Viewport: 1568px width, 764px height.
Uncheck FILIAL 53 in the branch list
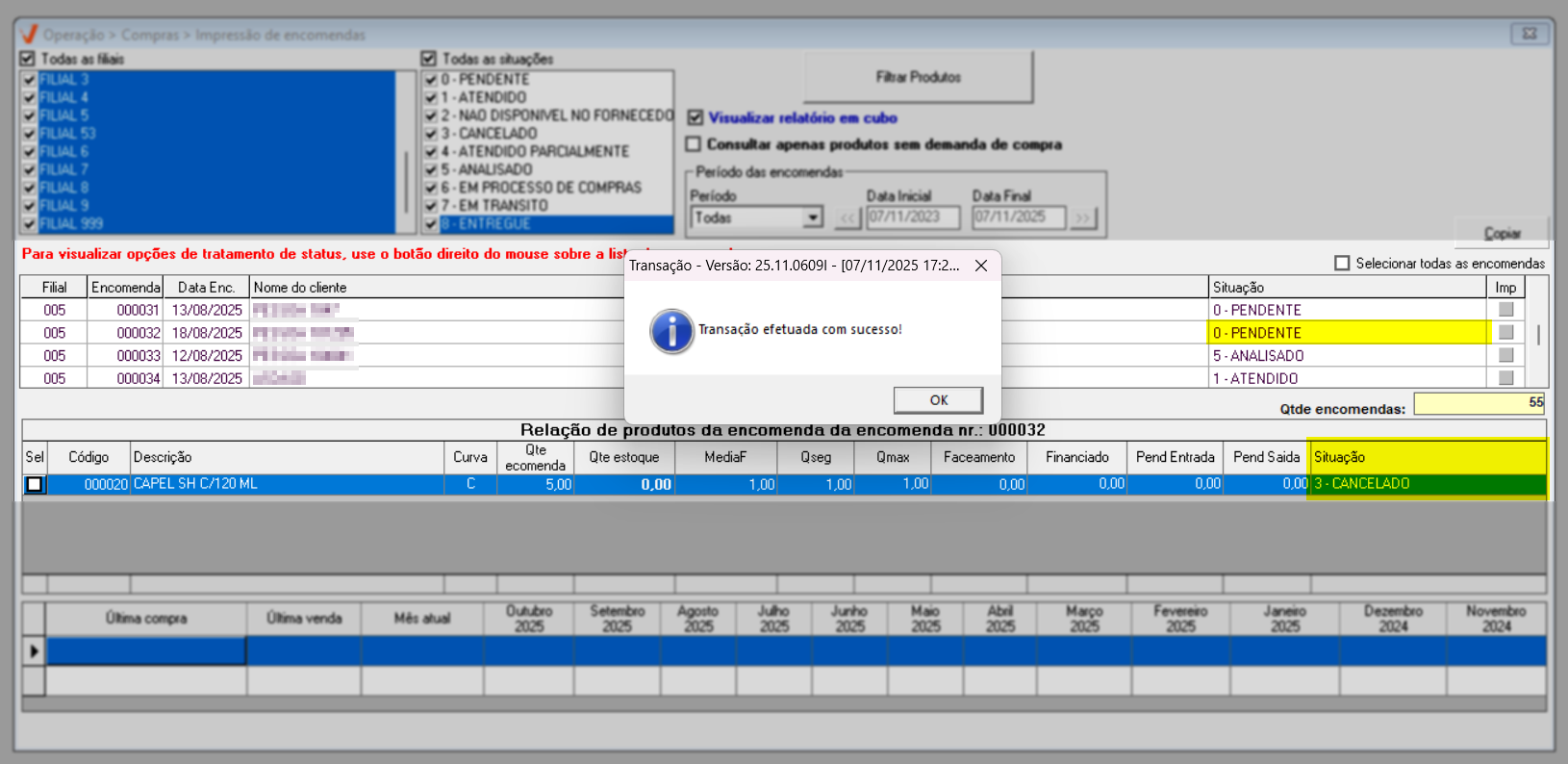[29, 134]
